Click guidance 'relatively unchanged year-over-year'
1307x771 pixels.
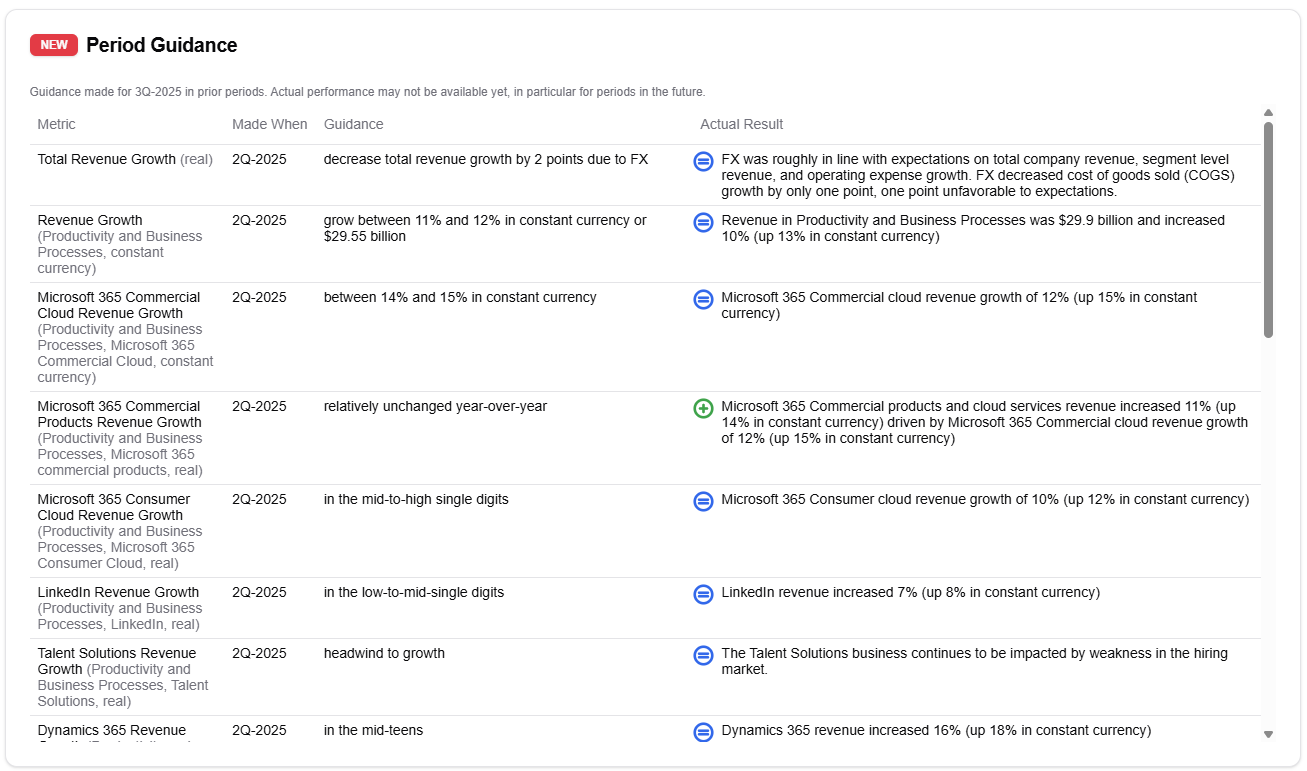click(435, 406)
